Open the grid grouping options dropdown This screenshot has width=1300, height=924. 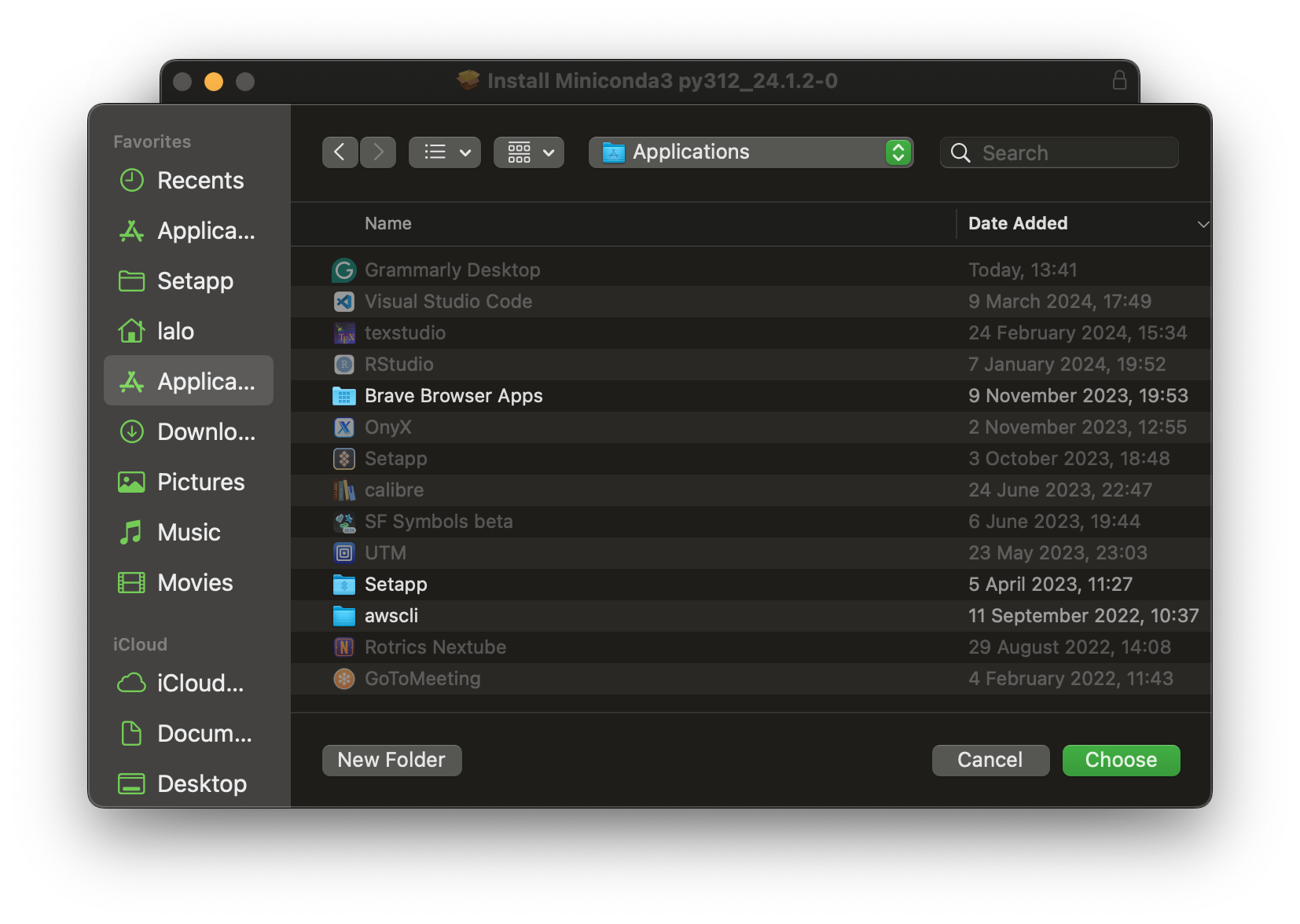pos(529,152)
